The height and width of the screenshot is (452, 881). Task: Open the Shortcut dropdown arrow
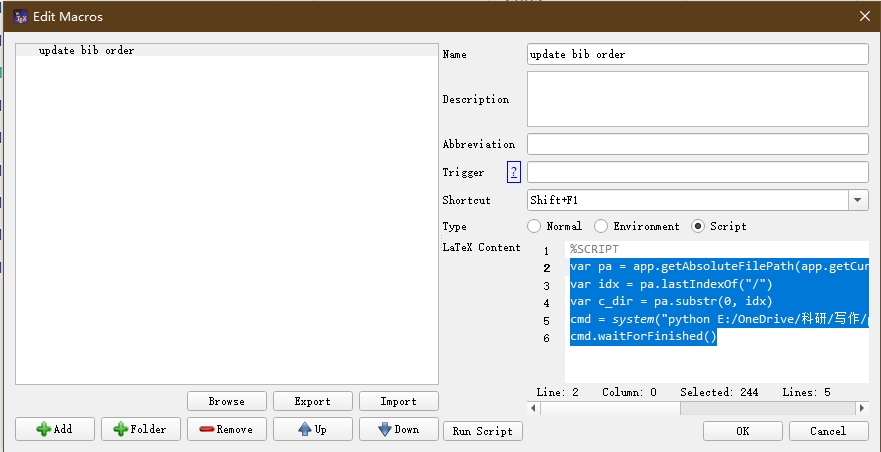[858, 200]
